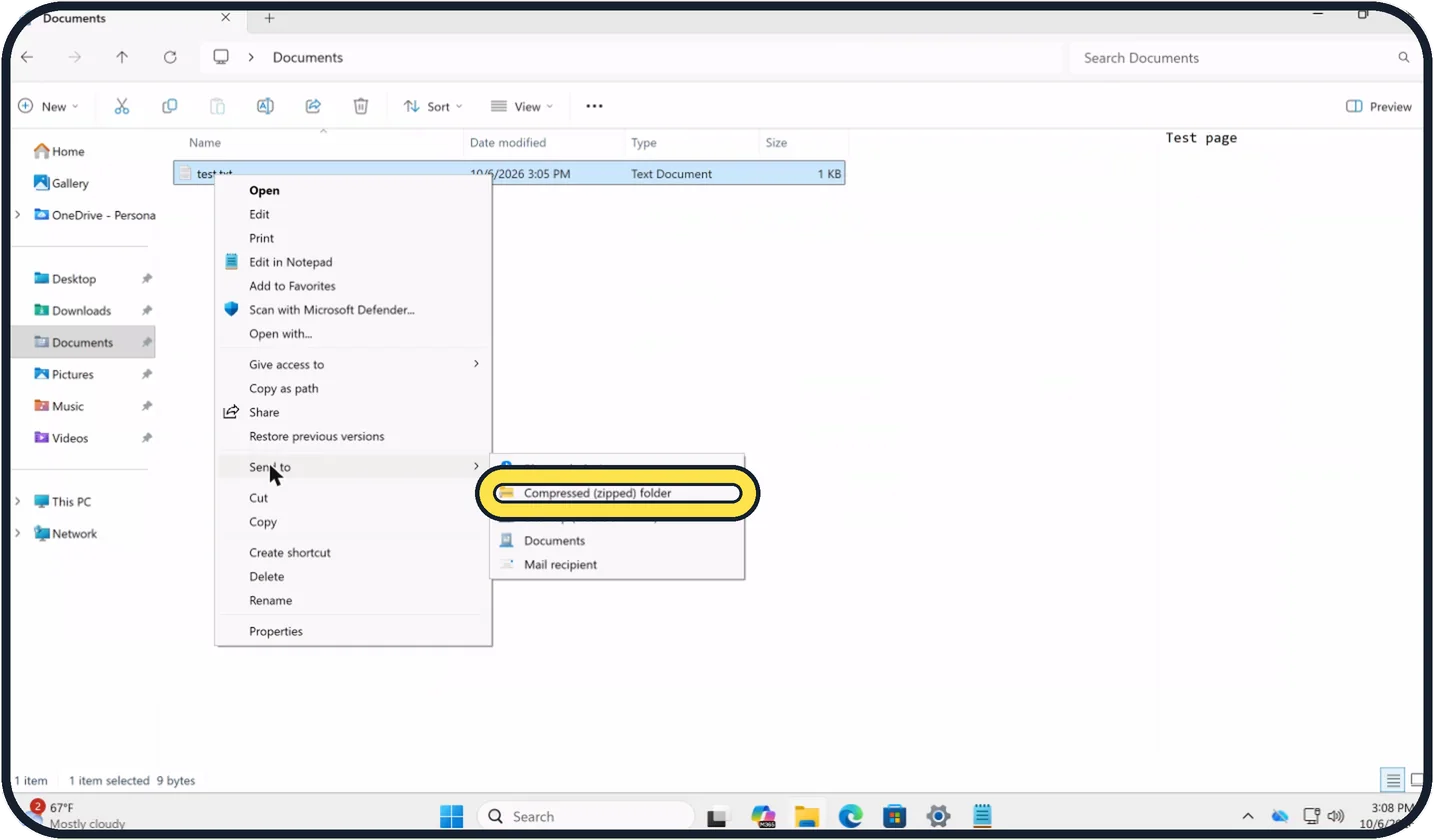Open Settings gear on the taskbar
Screen dimensions: 1434x840
(938, 816)
